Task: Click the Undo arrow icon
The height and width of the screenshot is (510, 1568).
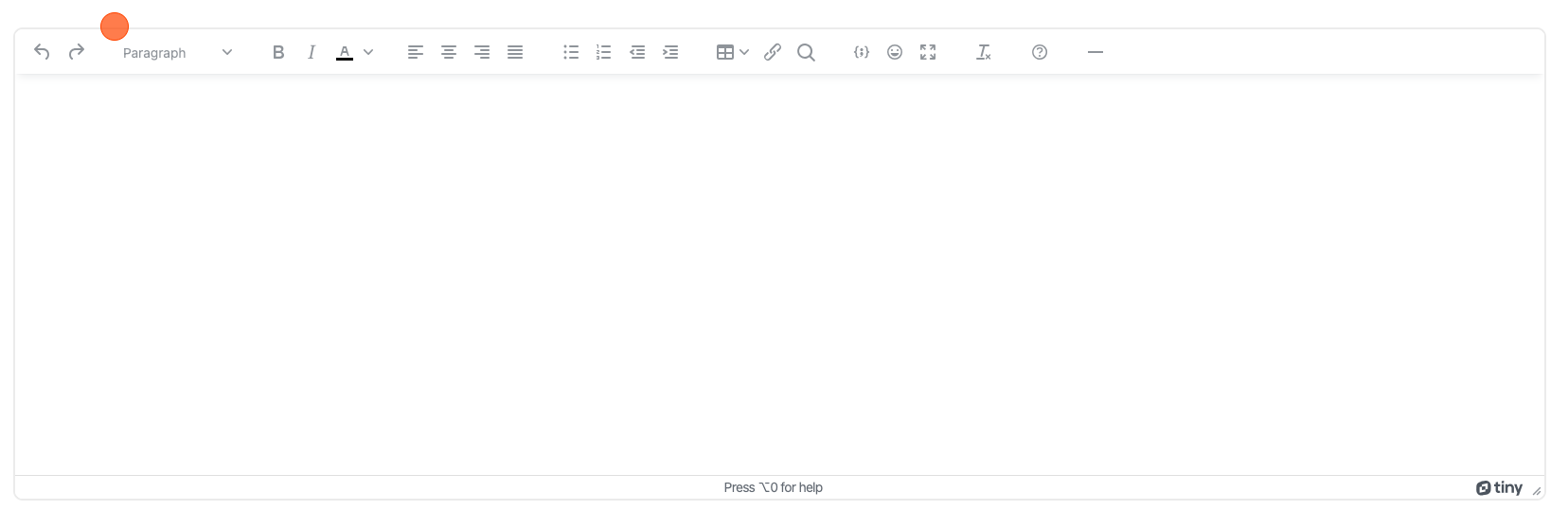Action: pos(42,52)
